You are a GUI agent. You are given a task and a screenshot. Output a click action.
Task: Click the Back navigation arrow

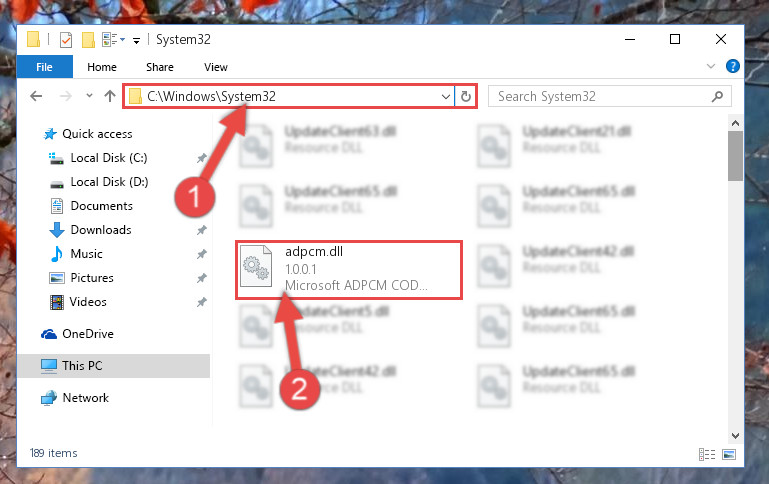tap(36, 96)
